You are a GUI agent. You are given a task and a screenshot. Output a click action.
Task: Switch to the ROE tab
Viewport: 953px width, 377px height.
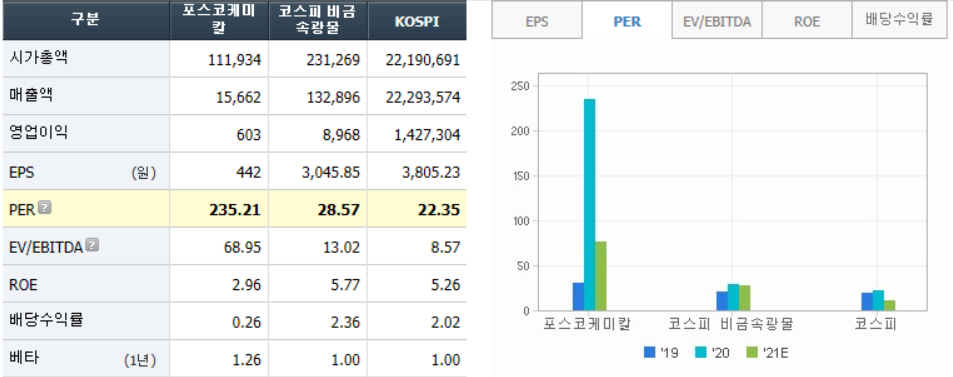(807, 21)
